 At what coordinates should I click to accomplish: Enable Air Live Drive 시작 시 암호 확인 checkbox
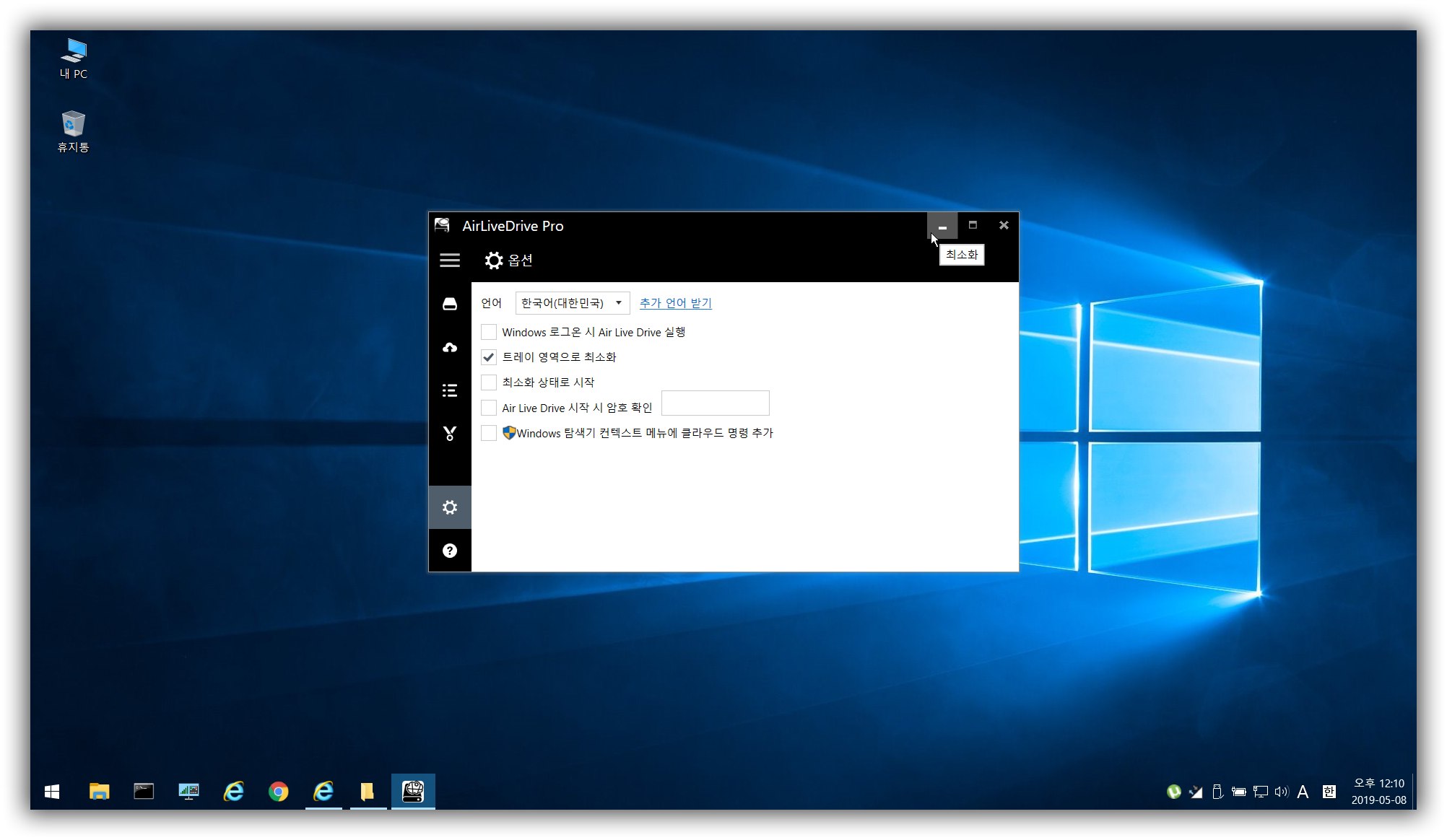tap(489, 408)
